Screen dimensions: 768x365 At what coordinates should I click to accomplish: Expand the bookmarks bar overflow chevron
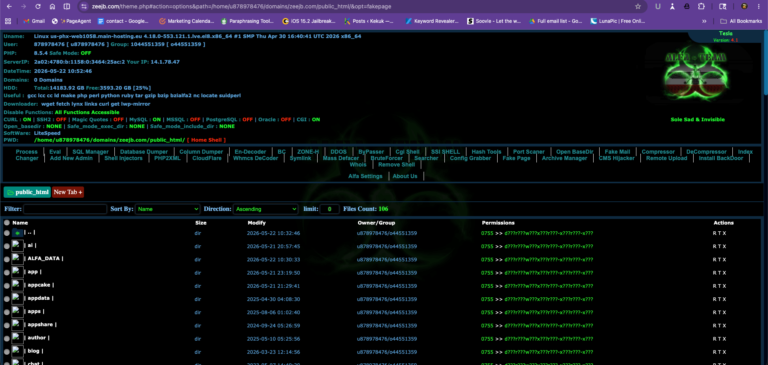[x=704, y=21]
